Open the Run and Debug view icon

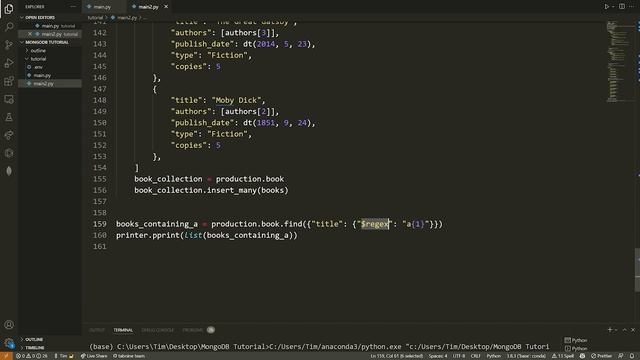[x=9, y=63]
